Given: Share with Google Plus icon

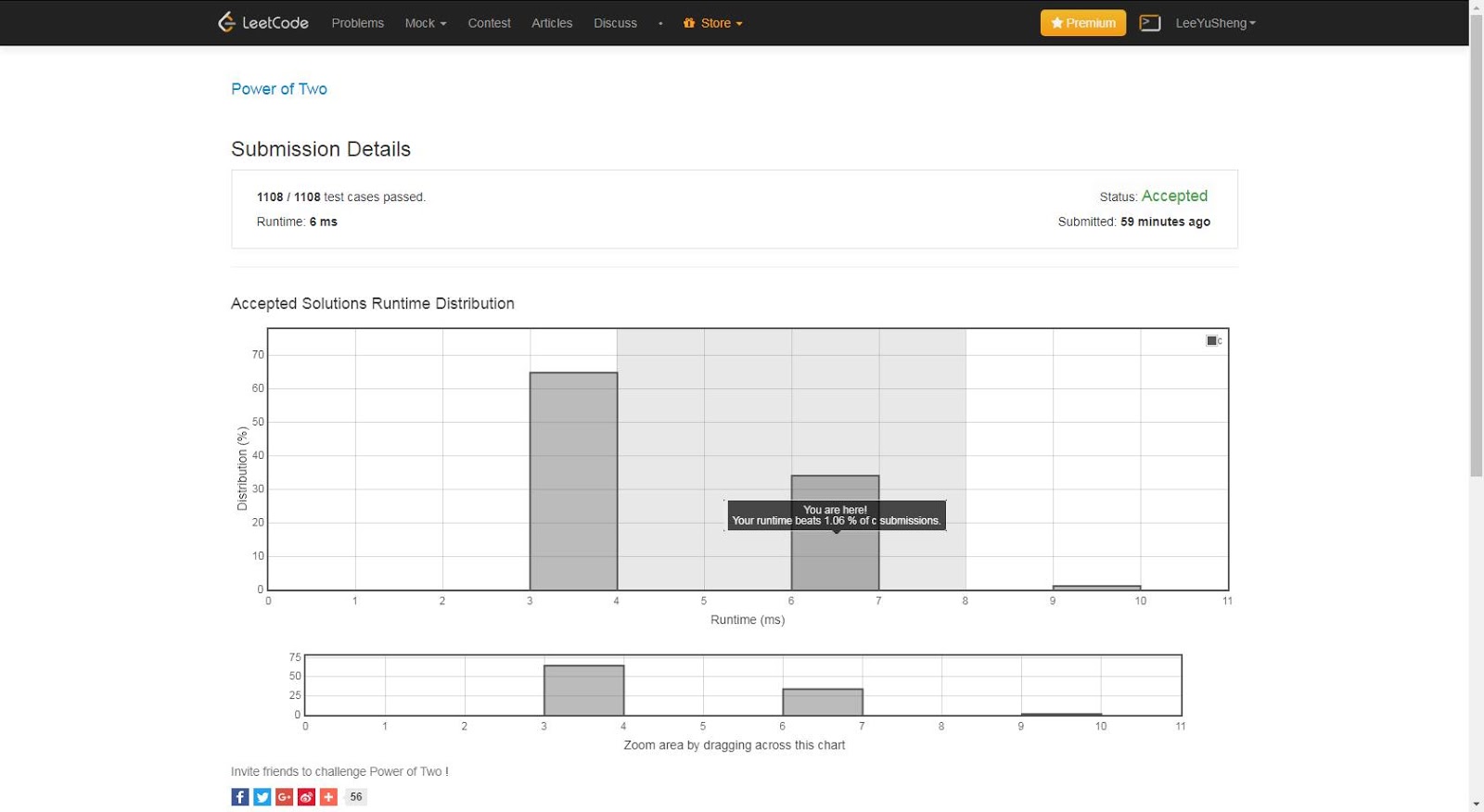Looking at the screenshot, I should point(285,797).
